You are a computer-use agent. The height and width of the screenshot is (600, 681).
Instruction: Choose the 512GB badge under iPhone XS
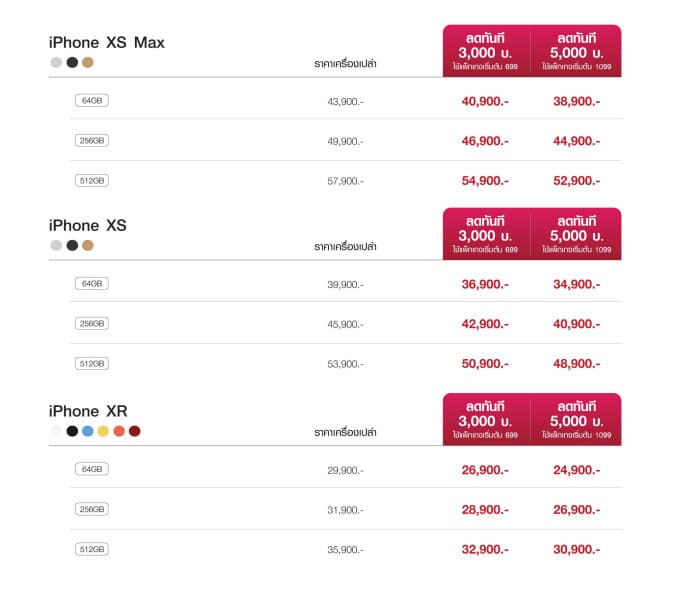click(x=92, y=363)
